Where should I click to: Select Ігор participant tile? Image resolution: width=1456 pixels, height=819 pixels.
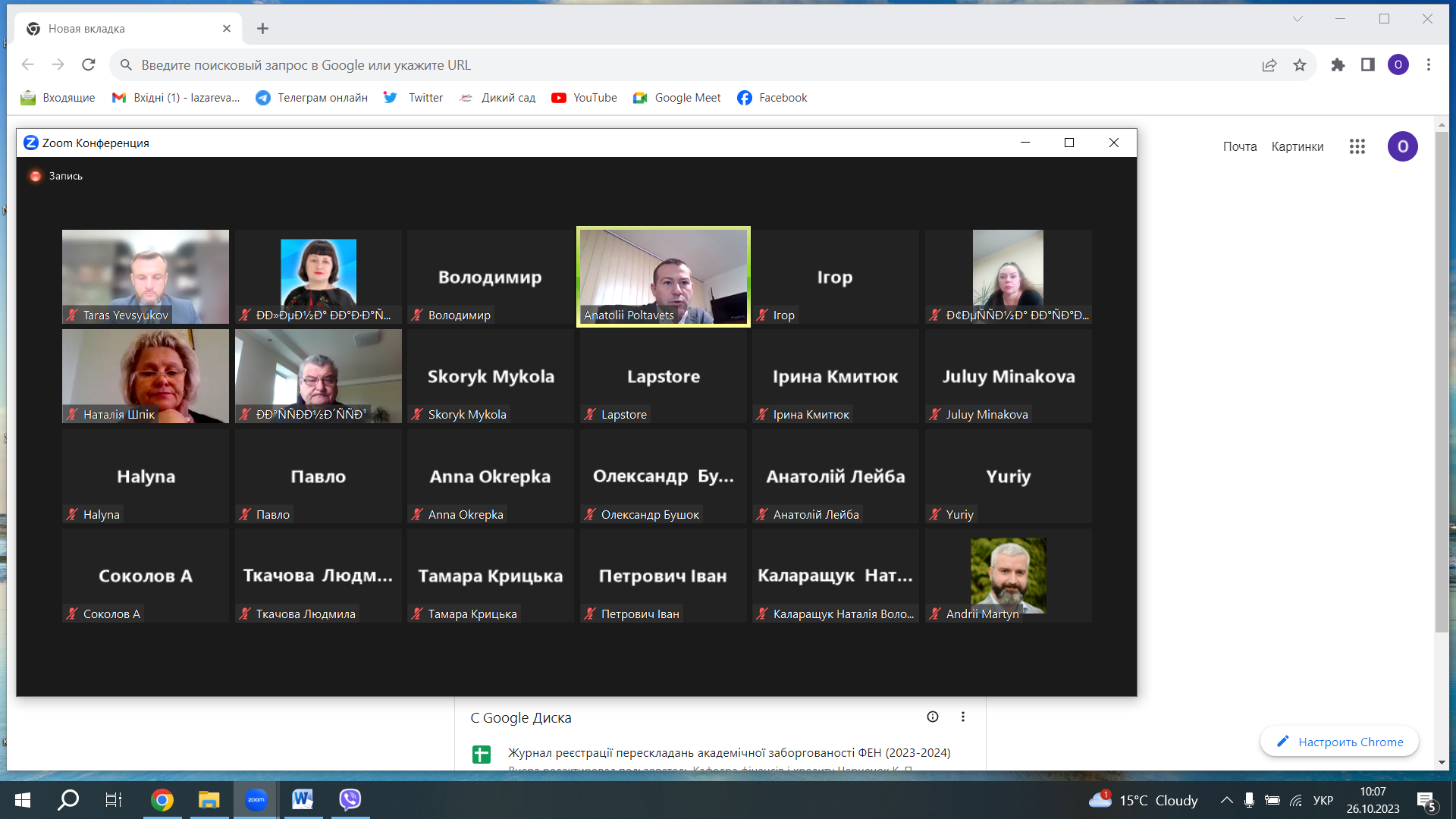tap(836, 277)
